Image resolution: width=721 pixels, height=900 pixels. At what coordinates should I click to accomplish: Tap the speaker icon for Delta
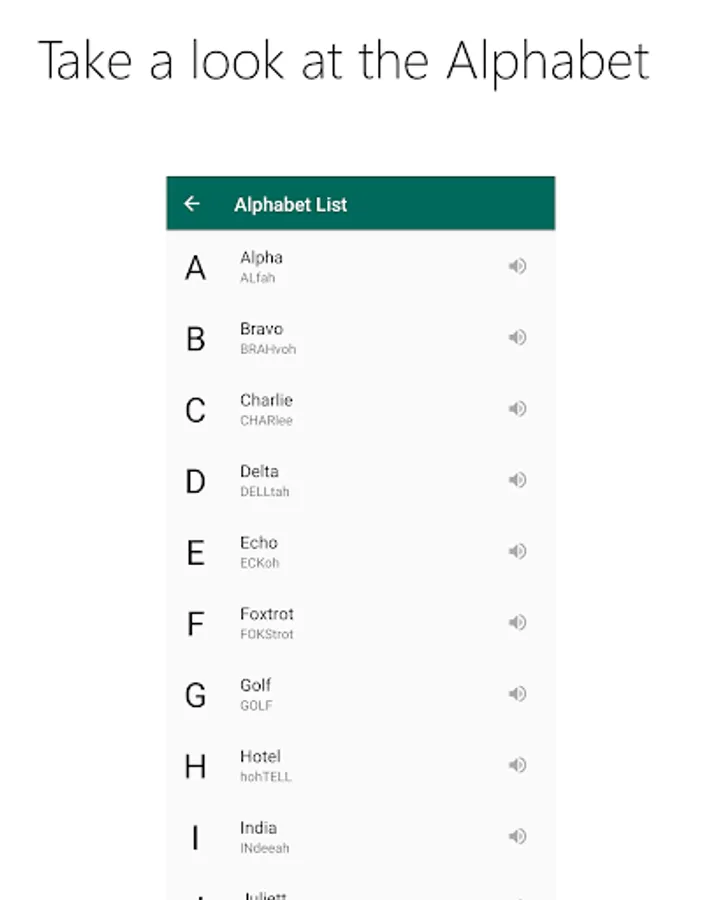pos(517,479)
